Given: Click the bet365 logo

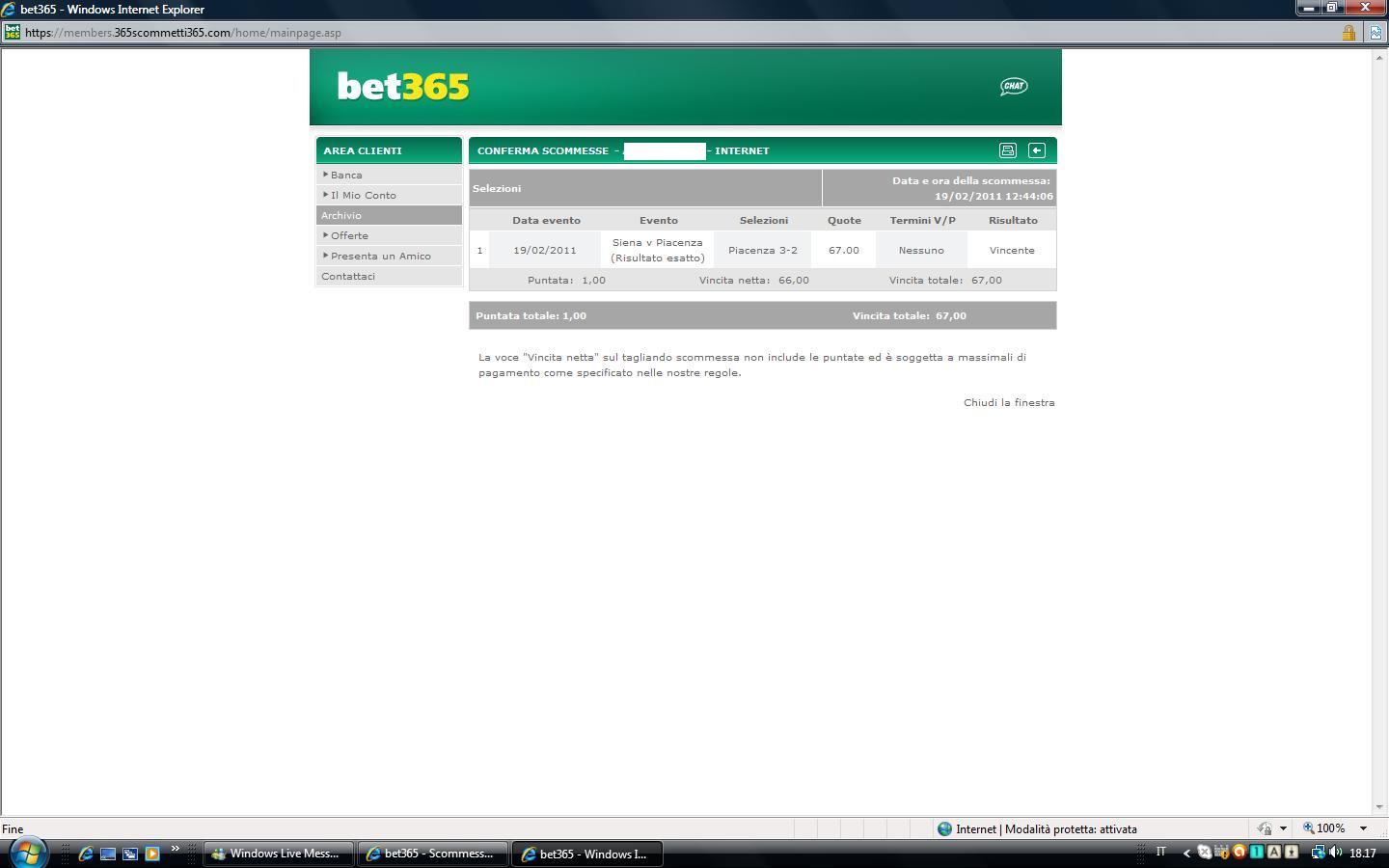Looking at the screenshot, I should [x=403, y=87].
